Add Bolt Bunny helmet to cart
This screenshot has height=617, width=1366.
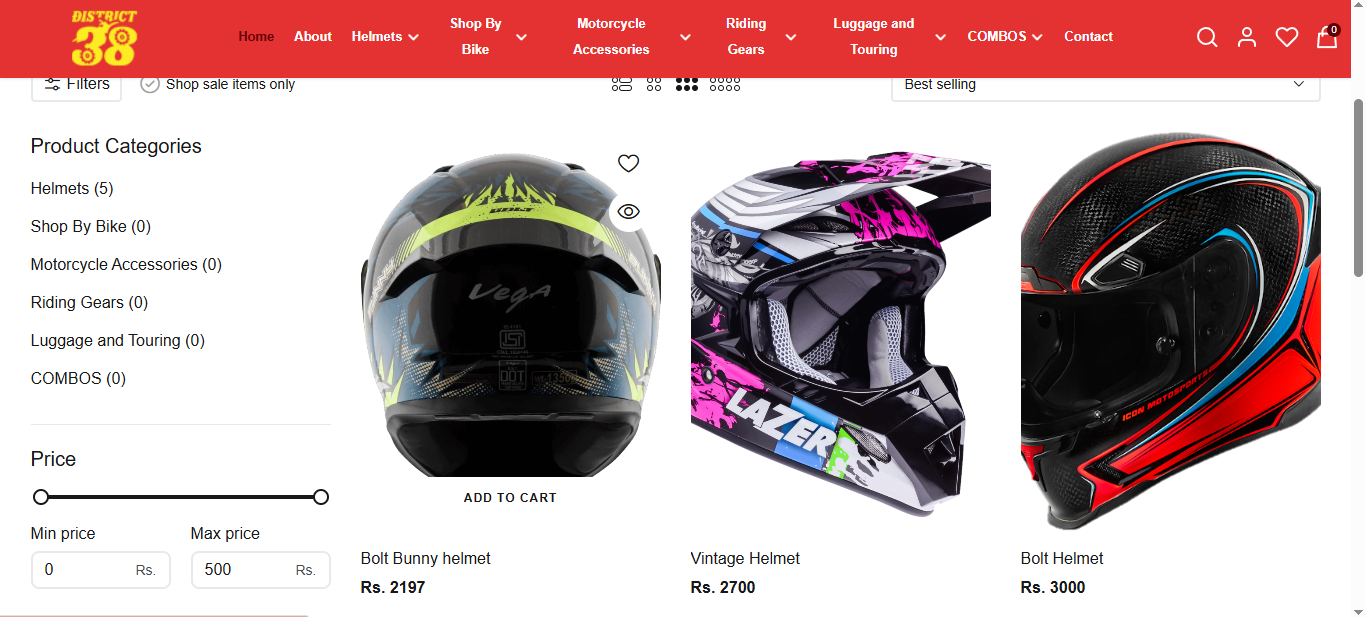pyautogui.click(x=510, y=497)
